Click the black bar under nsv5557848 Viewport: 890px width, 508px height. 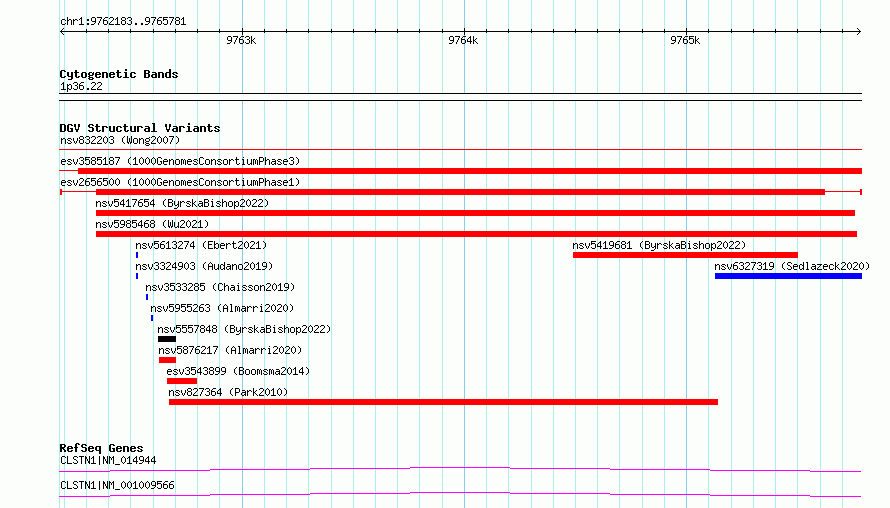pyautogui.click(x=167, y=339)
